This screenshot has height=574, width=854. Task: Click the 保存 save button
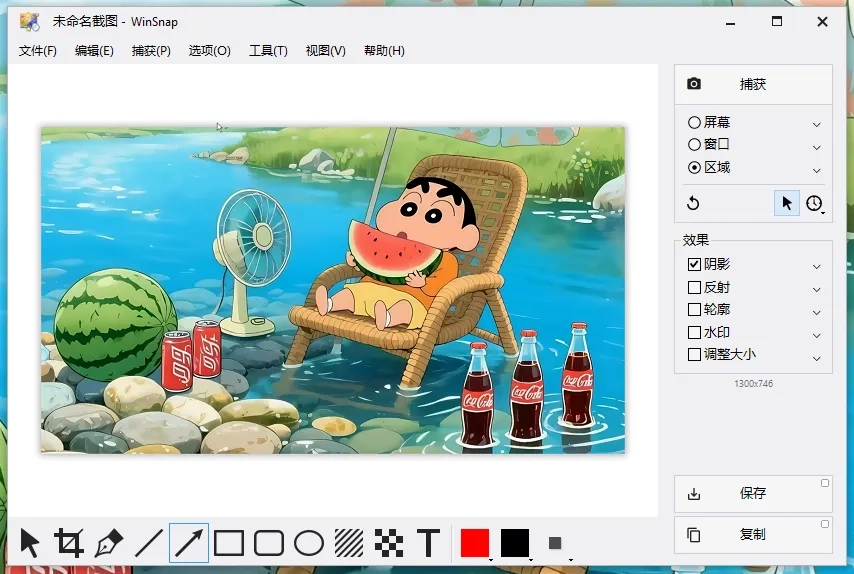pyautogui.click(x=753, y=494)
